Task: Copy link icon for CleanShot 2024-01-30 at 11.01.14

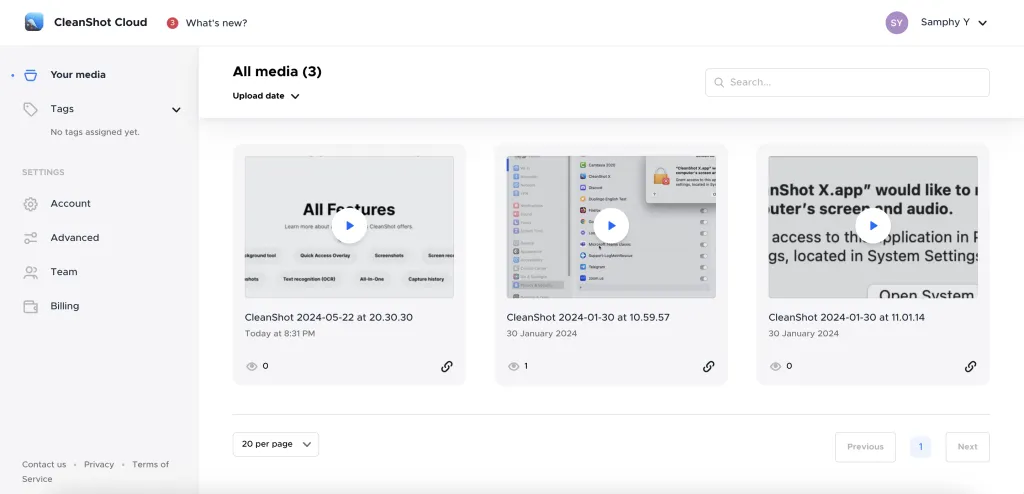Action: 970,367
